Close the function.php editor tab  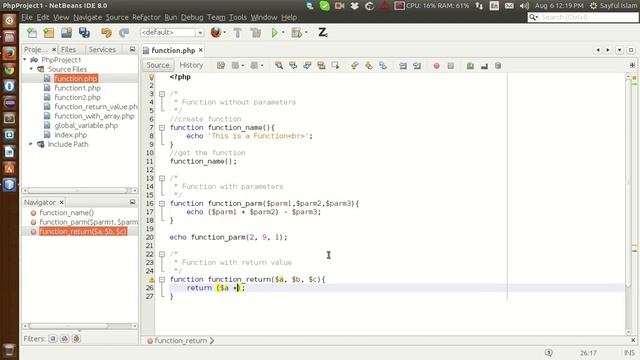201,50
